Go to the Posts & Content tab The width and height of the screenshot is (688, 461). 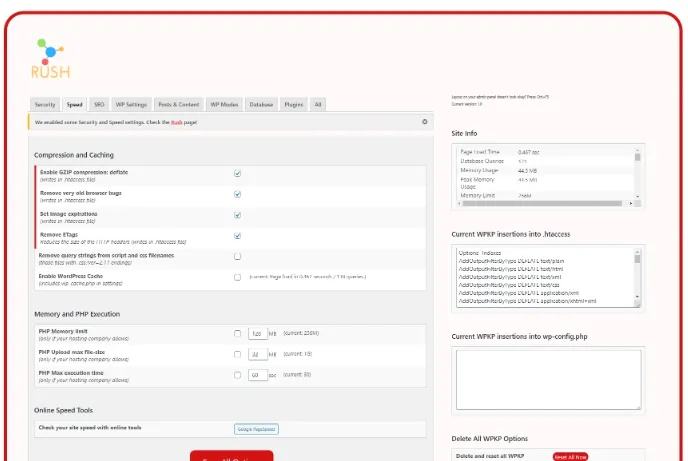(179, 104)
